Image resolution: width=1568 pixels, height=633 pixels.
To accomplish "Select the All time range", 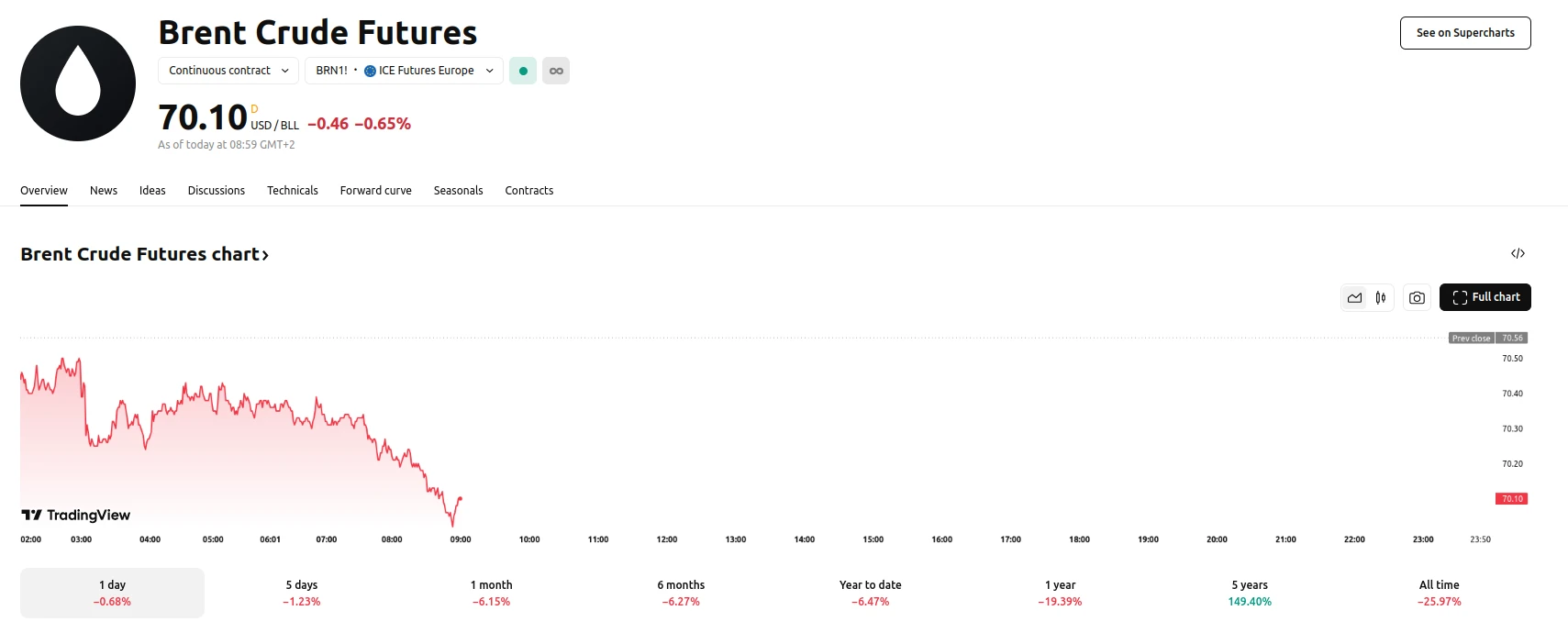I will [1439, 593].
